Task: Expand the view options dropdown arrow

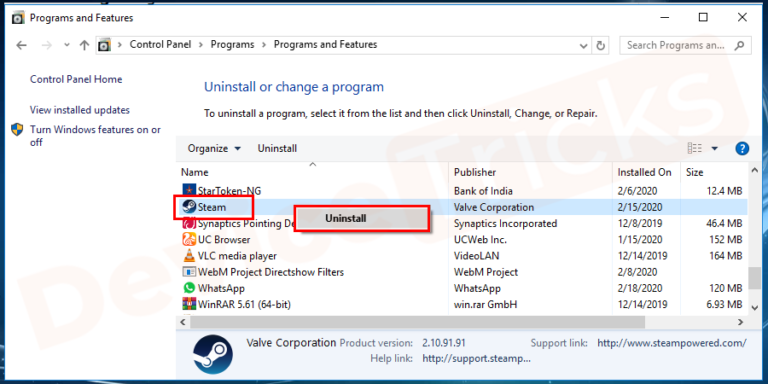Action: point(714,148)
